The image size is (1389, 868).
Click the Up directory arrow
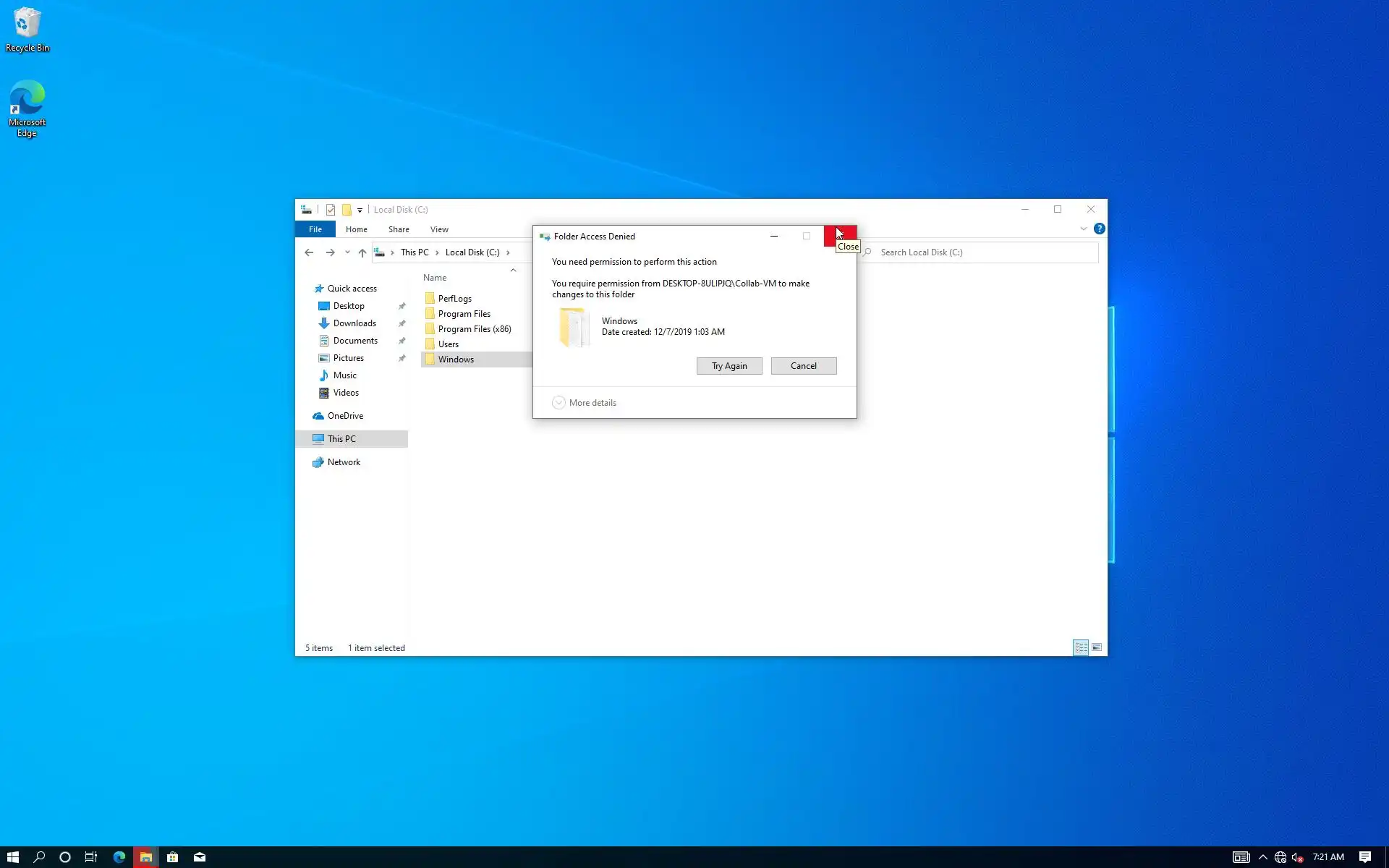[x=362, y=252]
